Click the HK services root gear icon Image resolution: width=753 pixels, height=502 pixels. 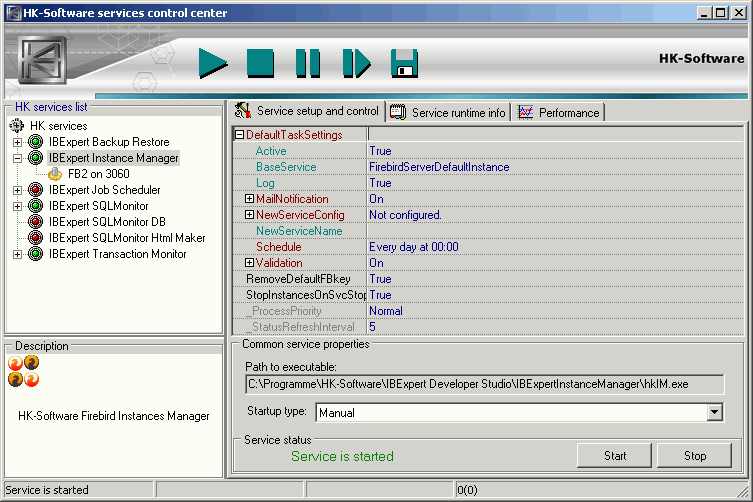pyautogui.click(x=17, y=126)
